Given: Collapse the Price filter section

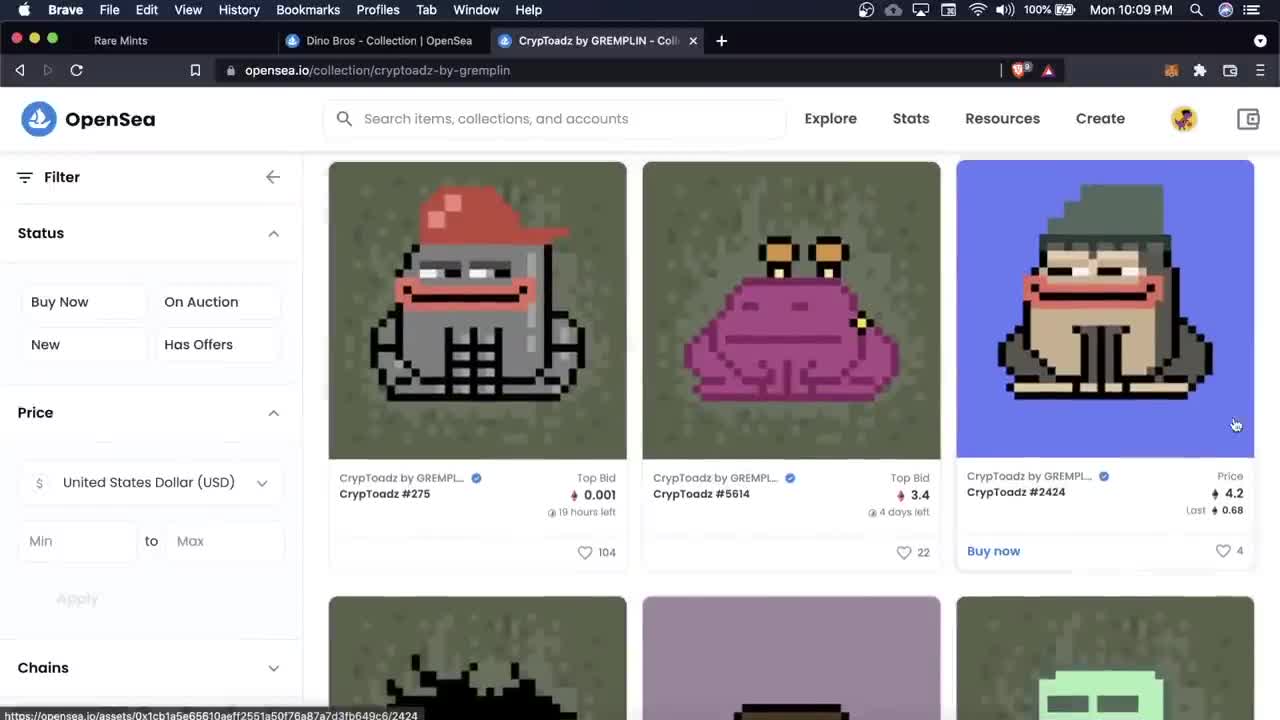Looking at the screenshot, I should (x=273, y=413).
